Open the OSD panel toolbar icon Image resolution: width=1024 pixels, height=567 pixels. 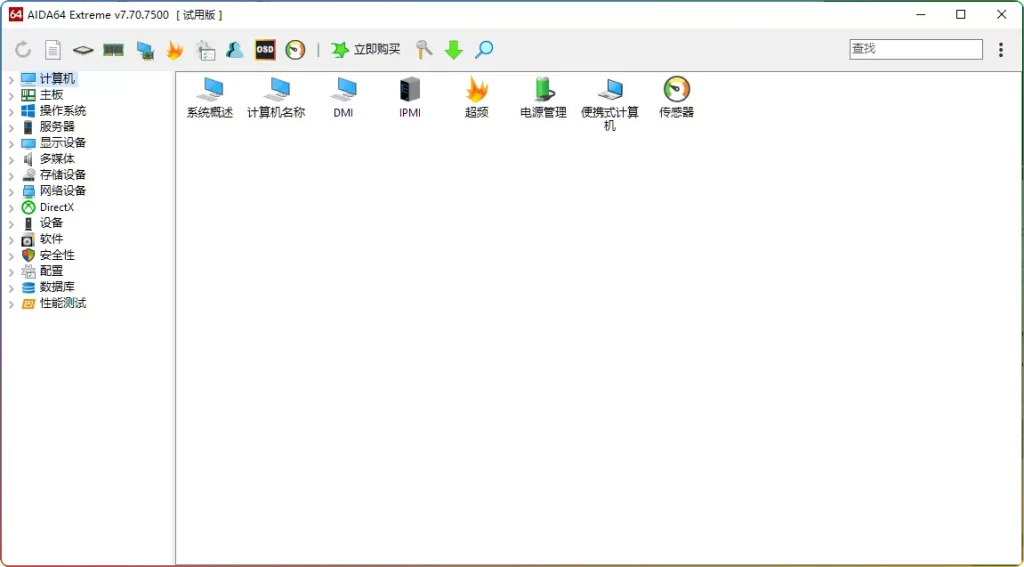pyautogui.click(x=265, y=50)
